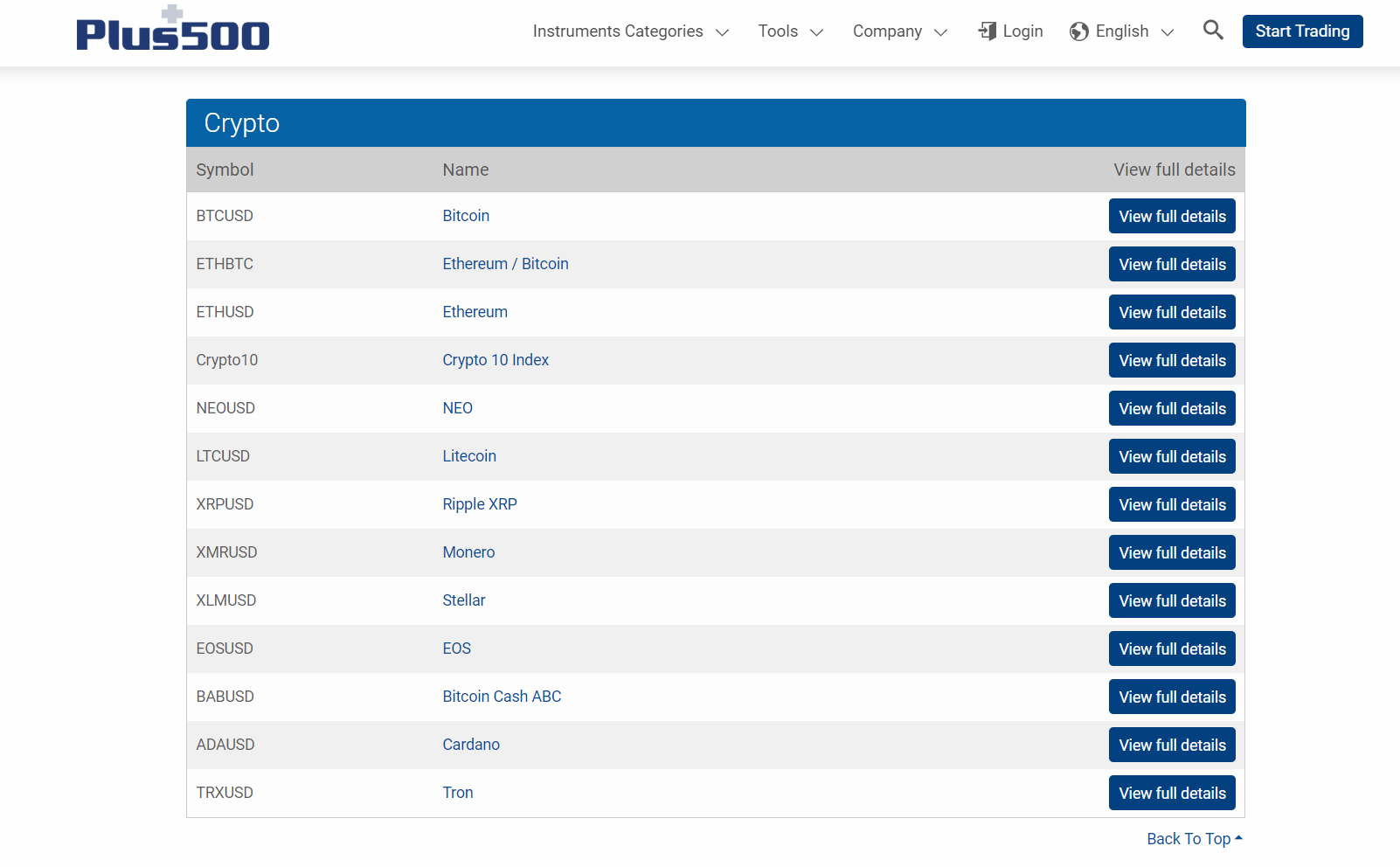The image size is (1400, 867).
Task: Expand the Tools dropdown chevron
Action: coord(817,32)
